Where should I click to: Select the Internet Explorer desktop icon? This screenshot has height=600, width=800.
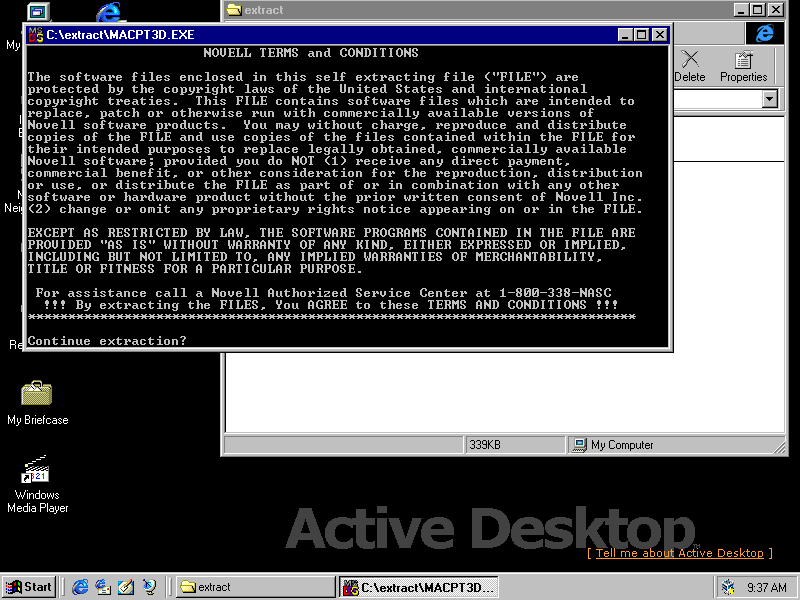[x=108, y=12]
